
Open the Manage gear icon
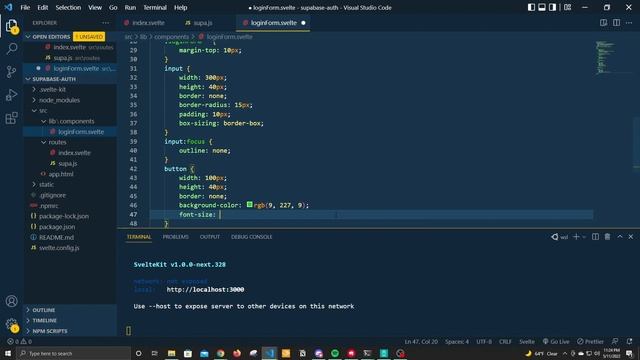(x=11, y=324)
